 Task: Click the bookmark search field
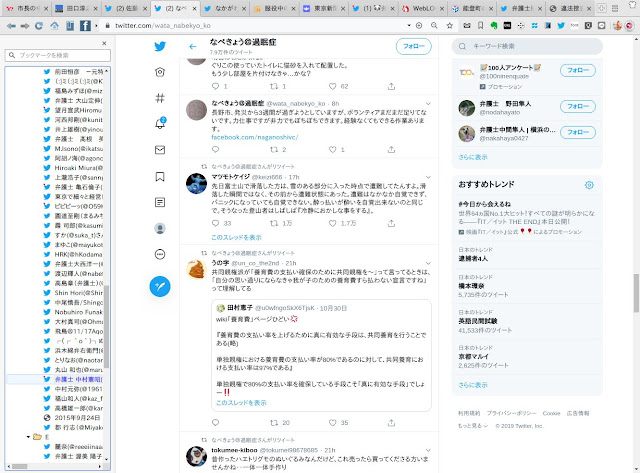58,55
